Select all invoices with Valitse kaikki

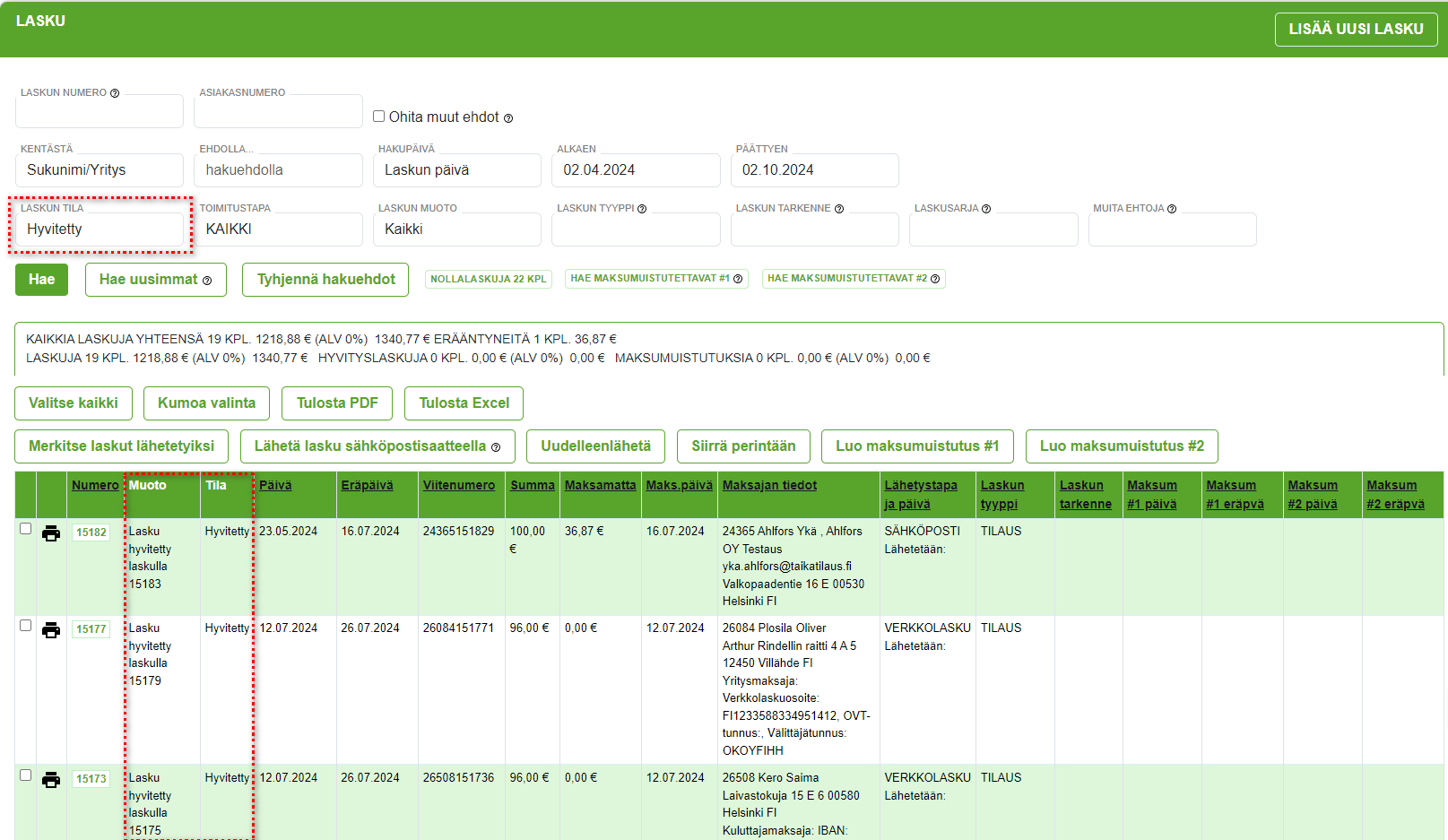click(74, 403)
